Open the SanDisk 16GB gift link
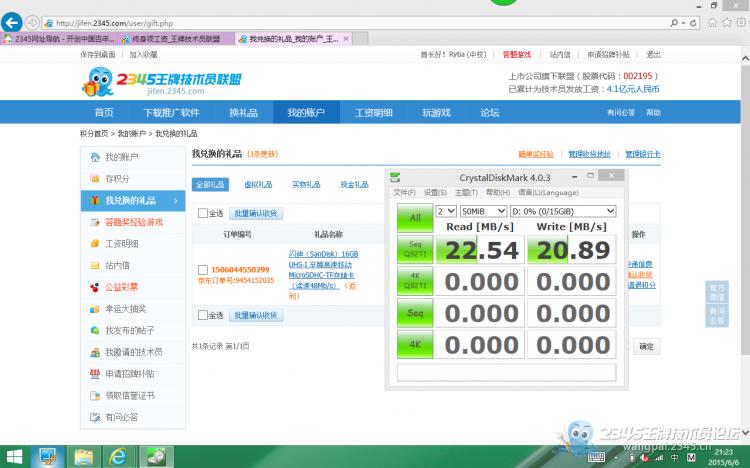The image size is (750, 468). point(322,275)
